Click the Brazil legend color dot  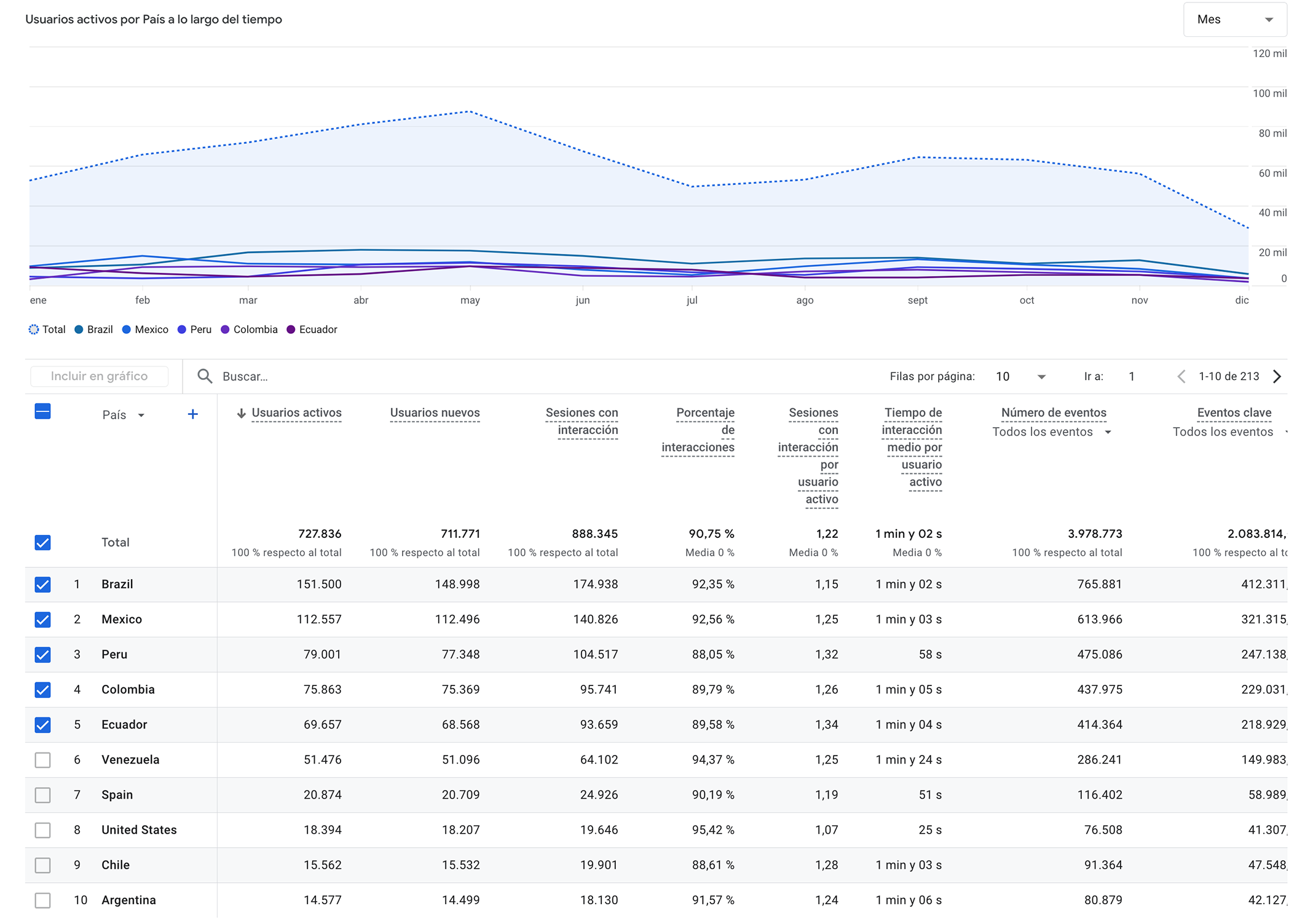click(x=79, y=330)
